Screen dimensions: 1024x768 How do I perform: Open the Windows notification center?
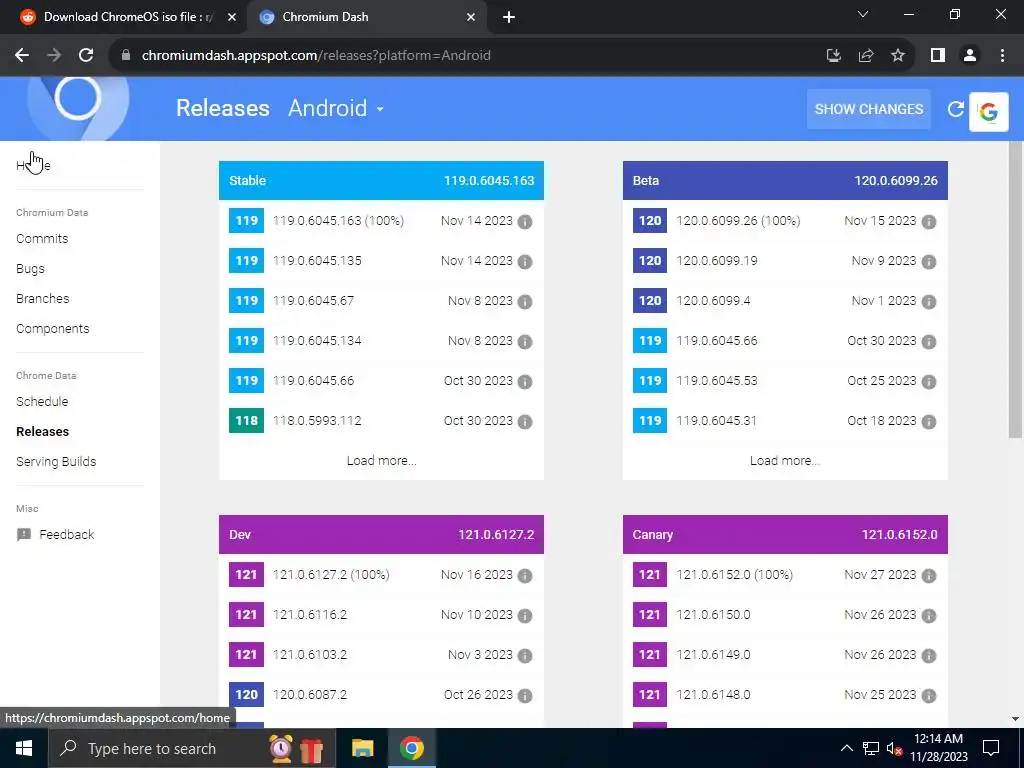point(991,748)
